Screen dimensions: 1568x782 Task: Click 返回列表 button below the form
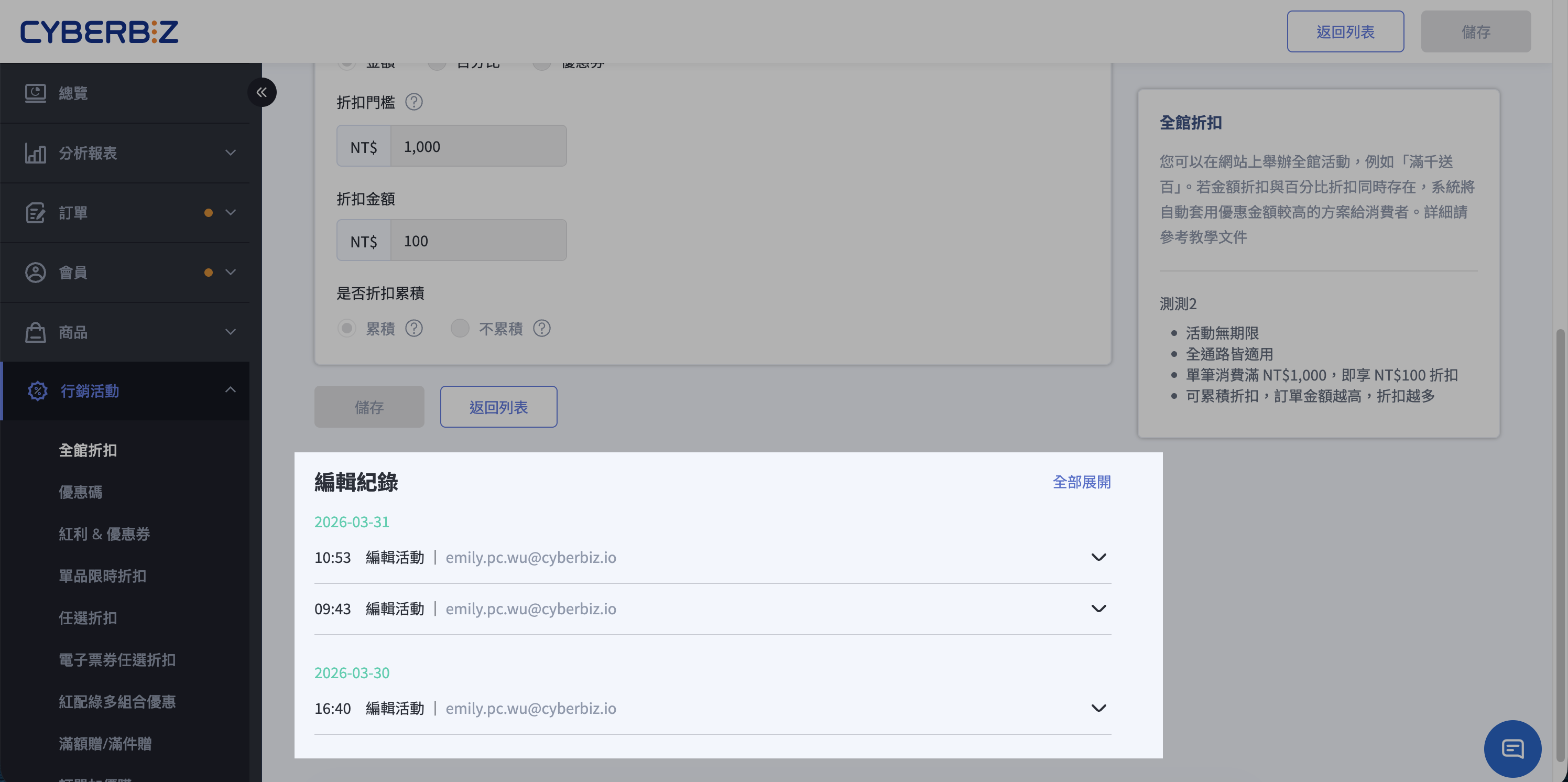tap(498, 407)
